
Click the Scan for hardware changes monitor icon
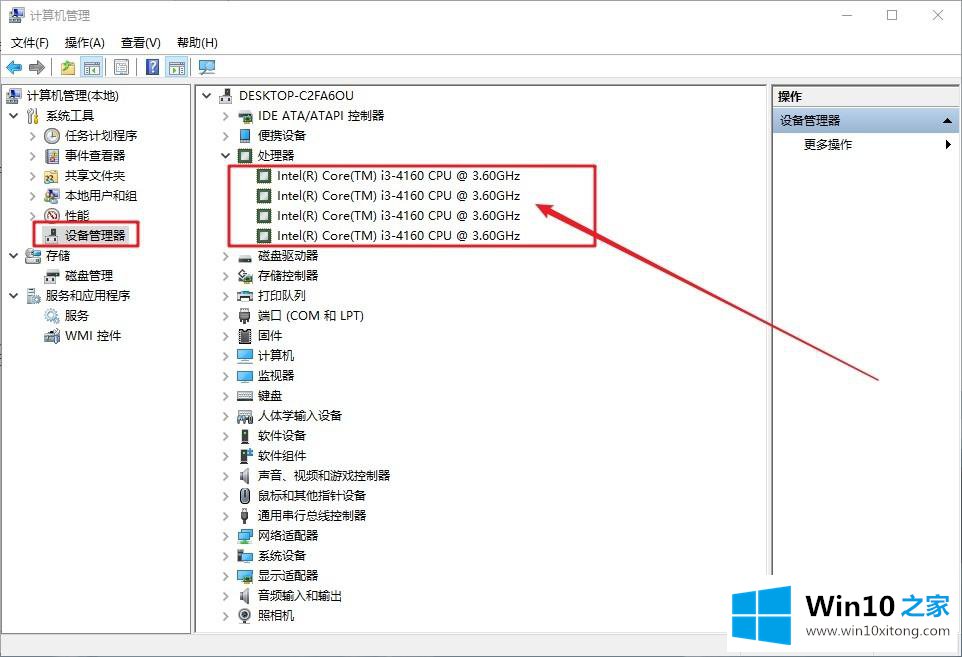(207, 67)
